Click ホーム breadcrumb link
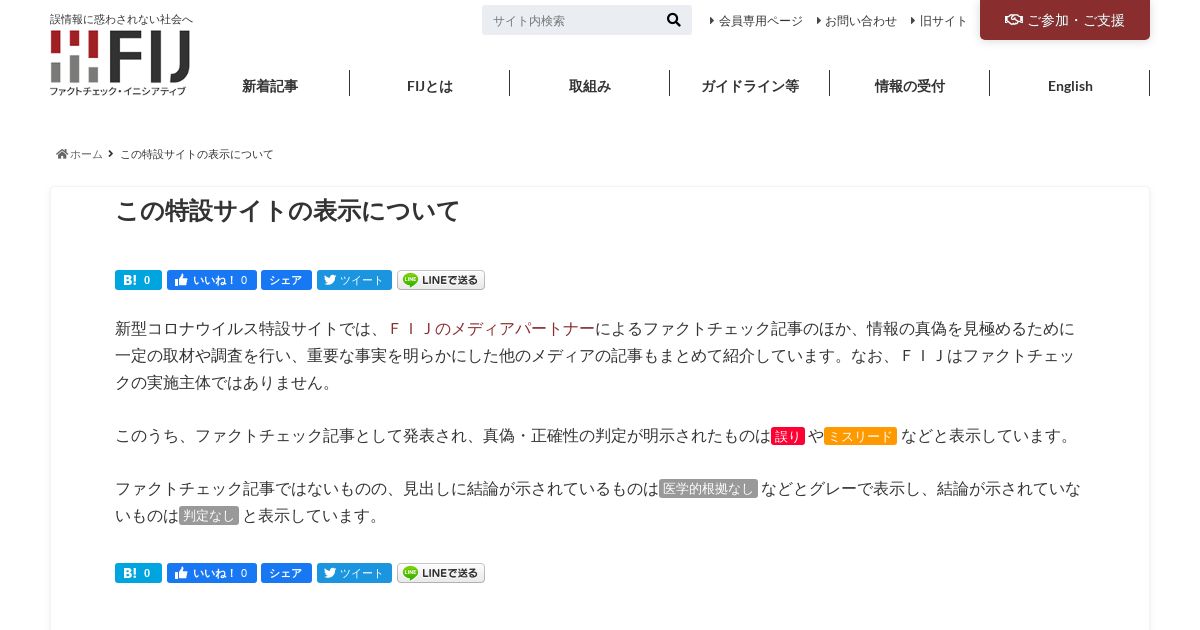Screen dimensions: 1200x630 pos(86,154)
